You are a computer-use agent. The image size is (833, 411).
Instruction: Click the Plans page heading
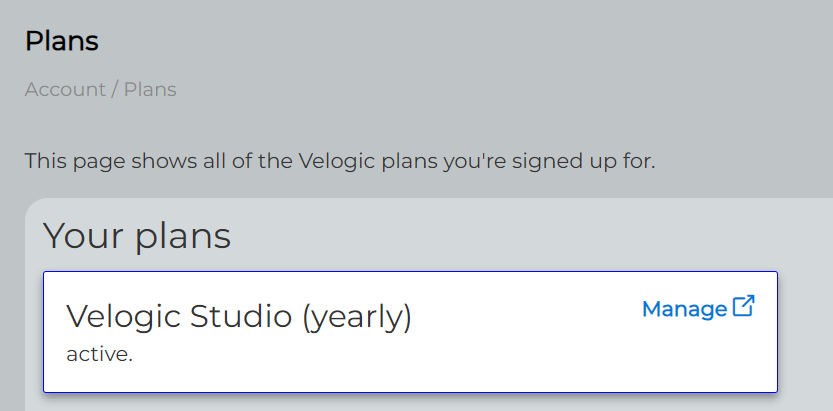point(62,41)
